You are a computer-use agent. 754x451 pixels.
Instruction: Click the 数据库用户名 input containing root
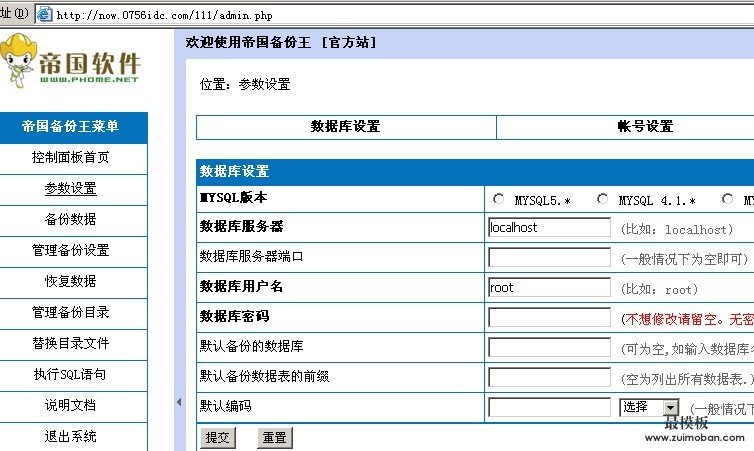pos(549,288)
